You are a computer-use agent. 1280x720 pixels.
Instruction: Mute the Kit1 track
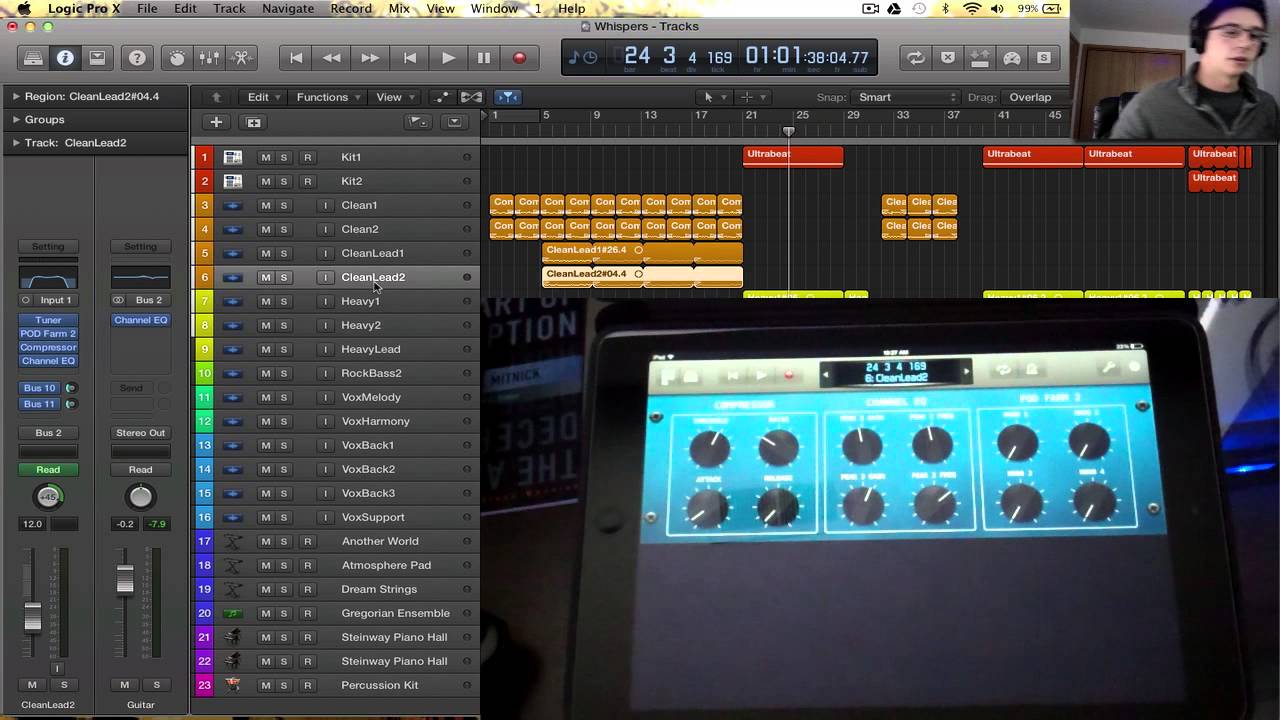[265, 157]
